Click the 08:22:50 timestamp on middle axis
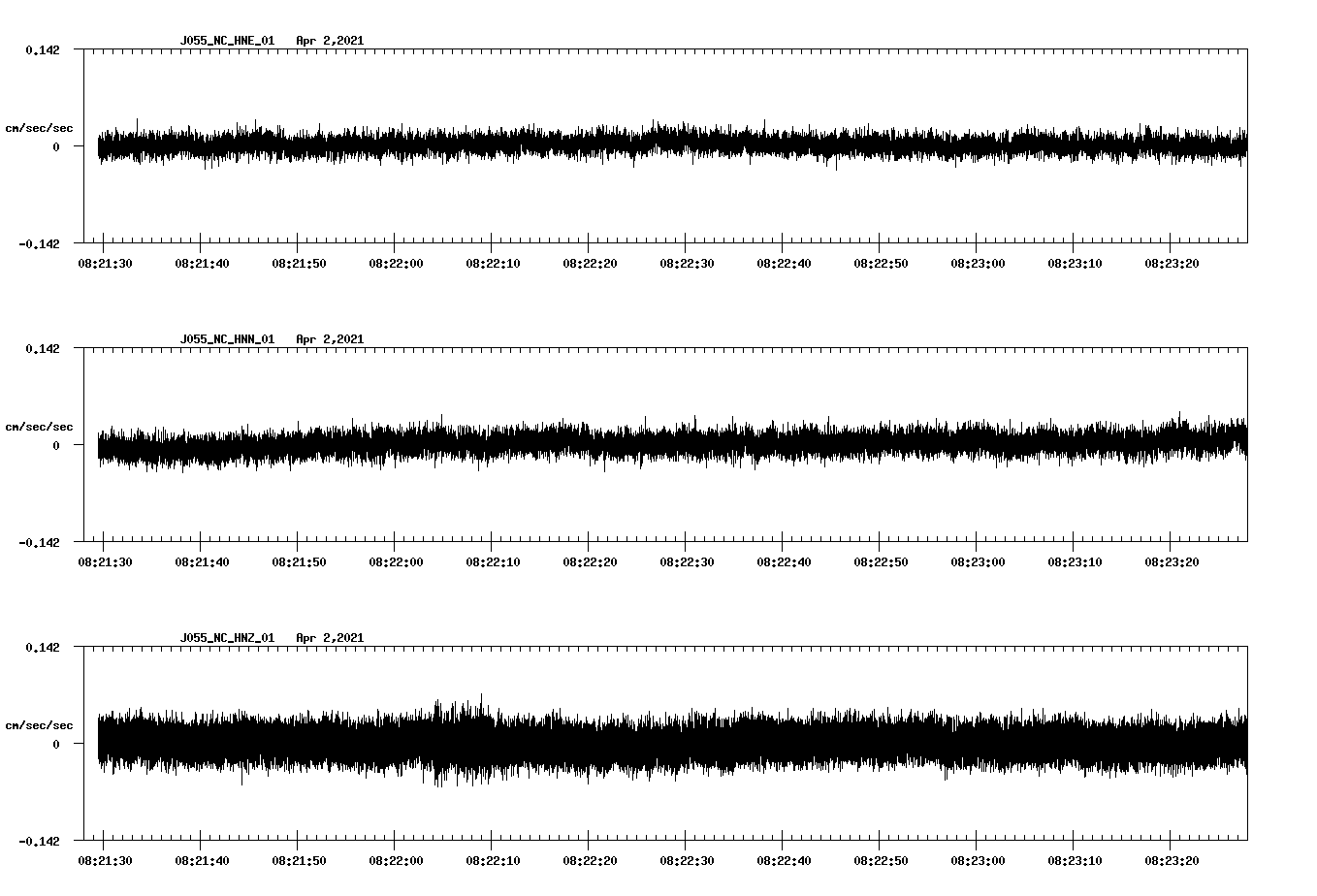The image size is (1317, 896). coord(882,560)
